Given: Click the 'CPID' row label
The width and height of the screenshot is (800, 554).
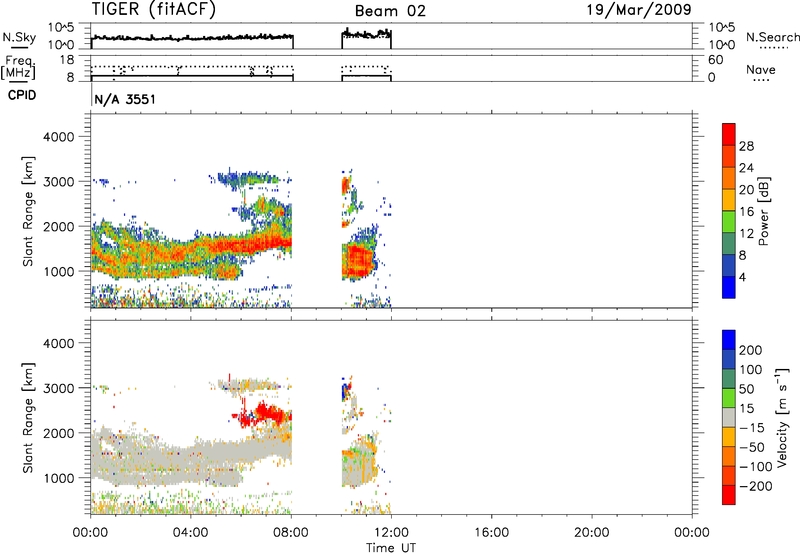Looking at the screenshot, I should pyautogui.click(x=22, y=95).
